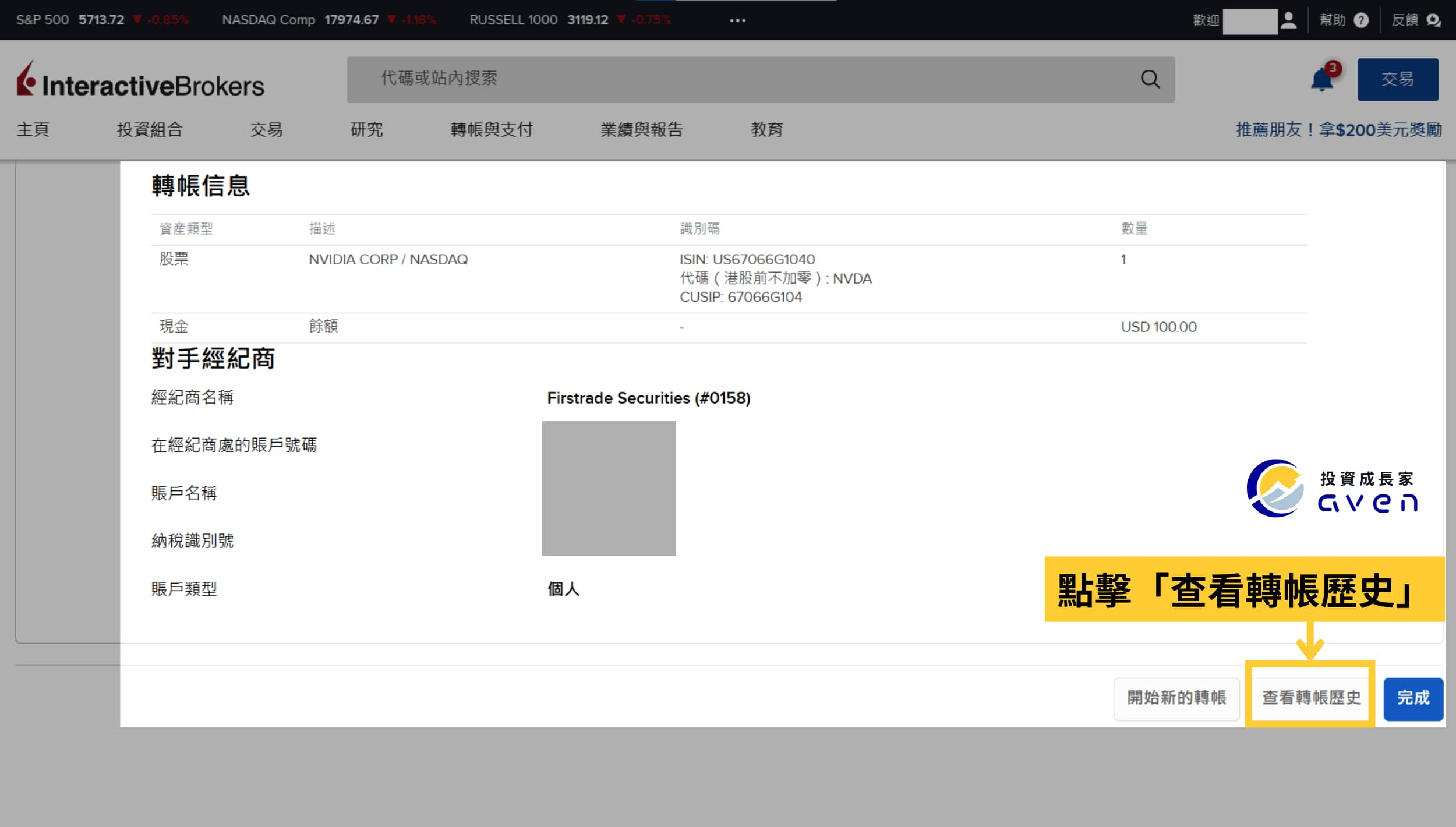This screenshot has width=1456, height=827.
Task: Click the RUSSELL 1000 ticker value
Action: 588,20
